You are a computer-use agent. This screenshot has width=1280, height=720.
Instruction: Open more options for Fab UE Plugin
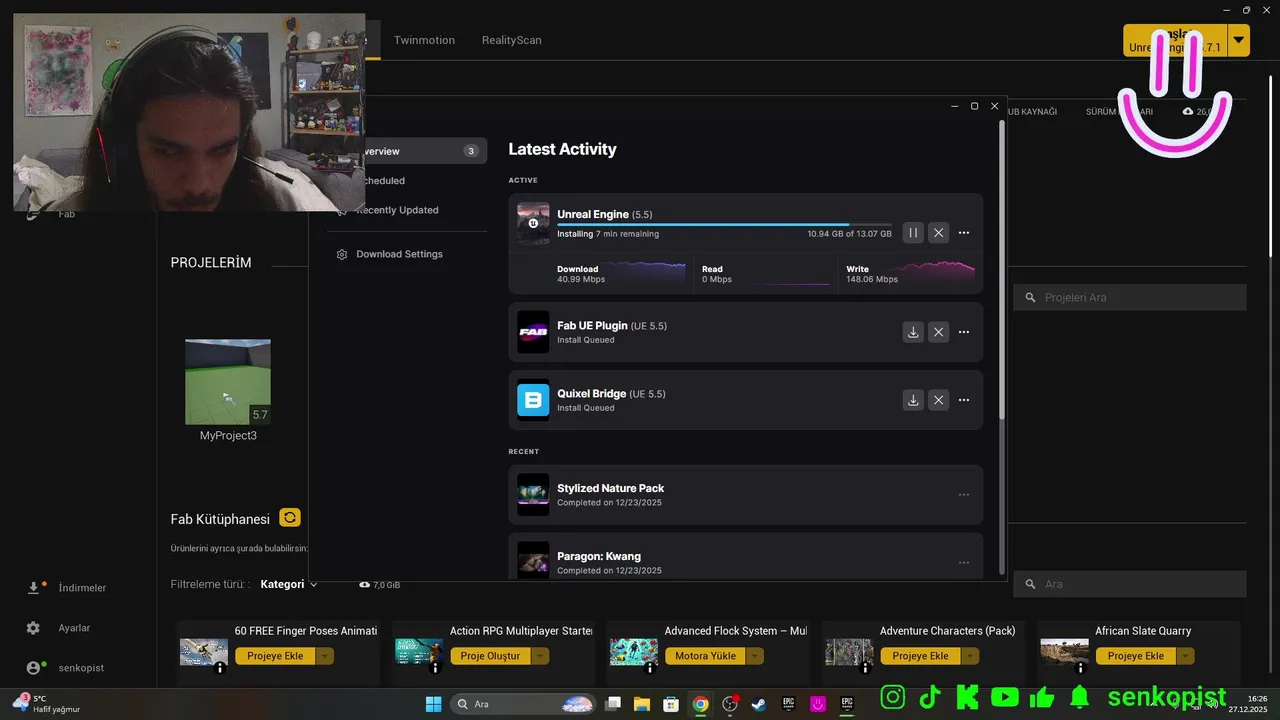(x=964, y=332)
